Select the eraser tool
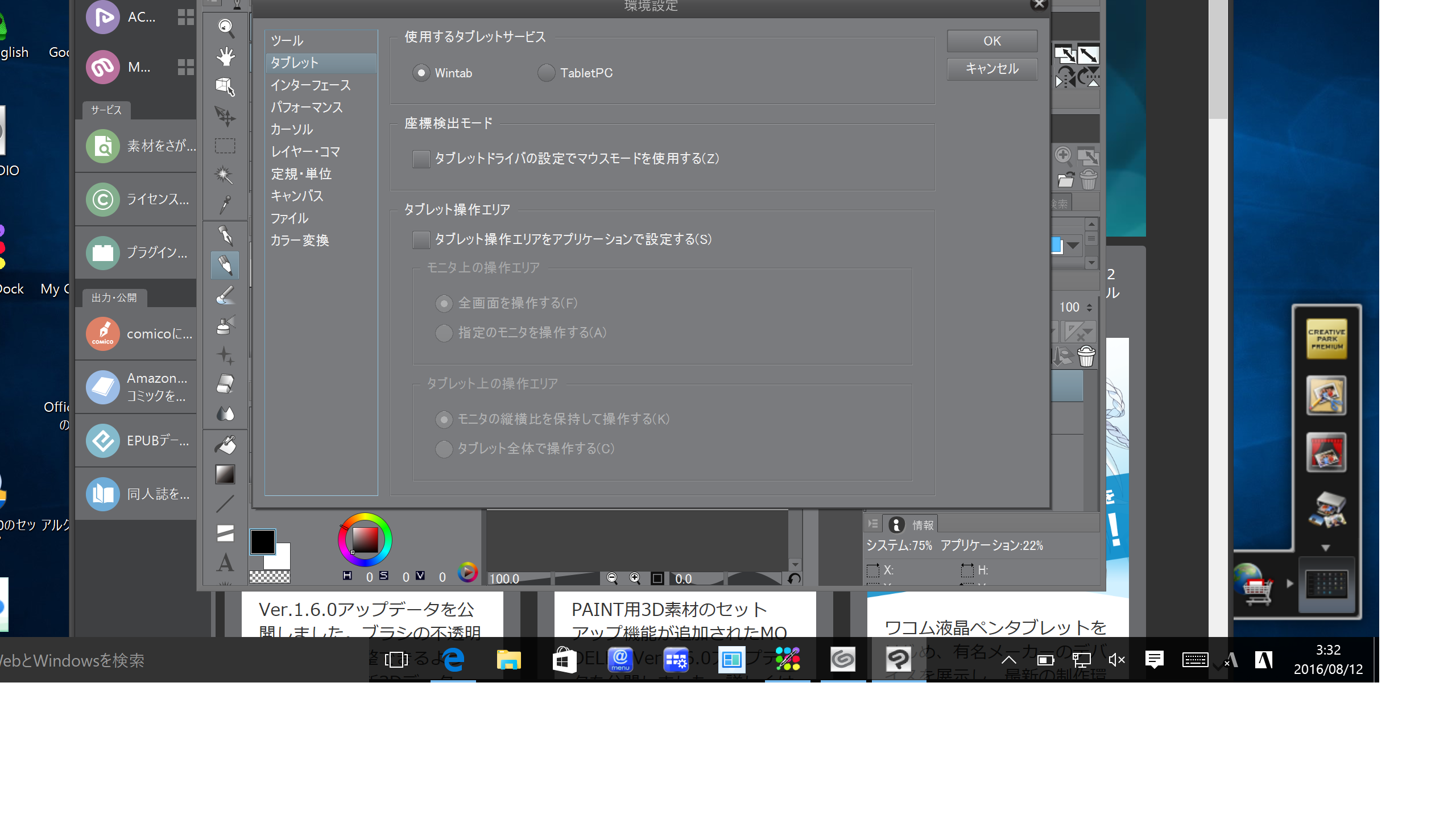The width and height of the screenshot is (1456, 819). click(x=225, y=384)
